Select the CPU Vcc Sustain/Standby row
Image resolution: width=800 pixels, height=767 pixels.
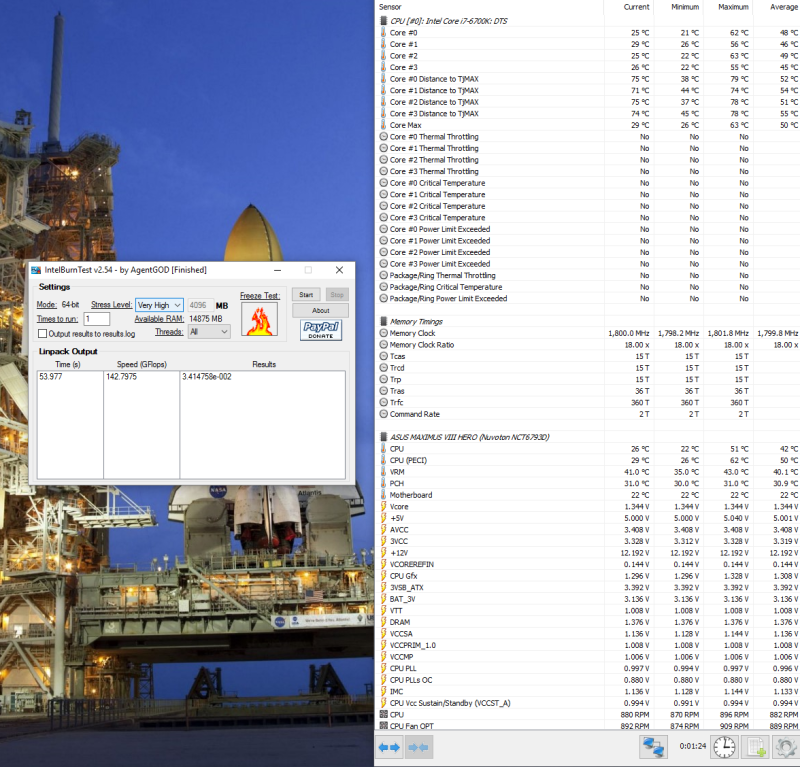click(x=588, y=703)
